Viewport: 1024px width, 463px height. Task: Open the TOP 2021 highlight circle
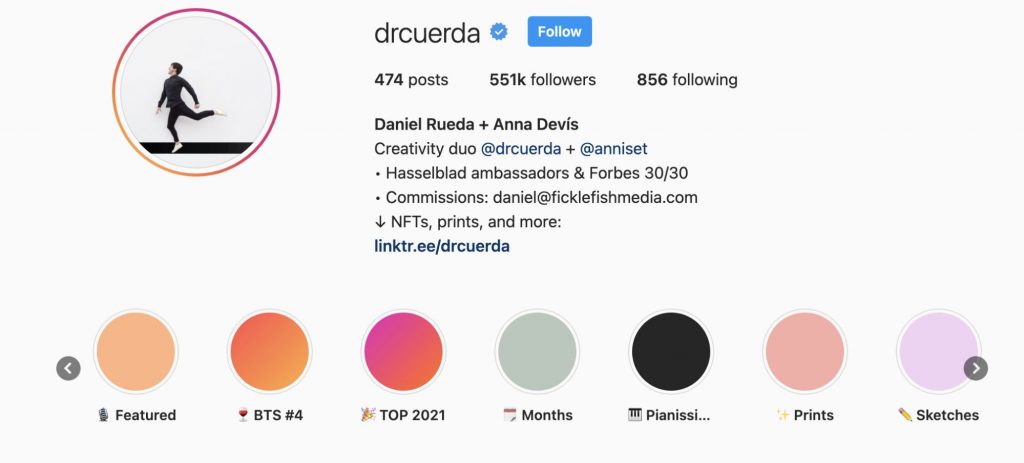[402, 352]
